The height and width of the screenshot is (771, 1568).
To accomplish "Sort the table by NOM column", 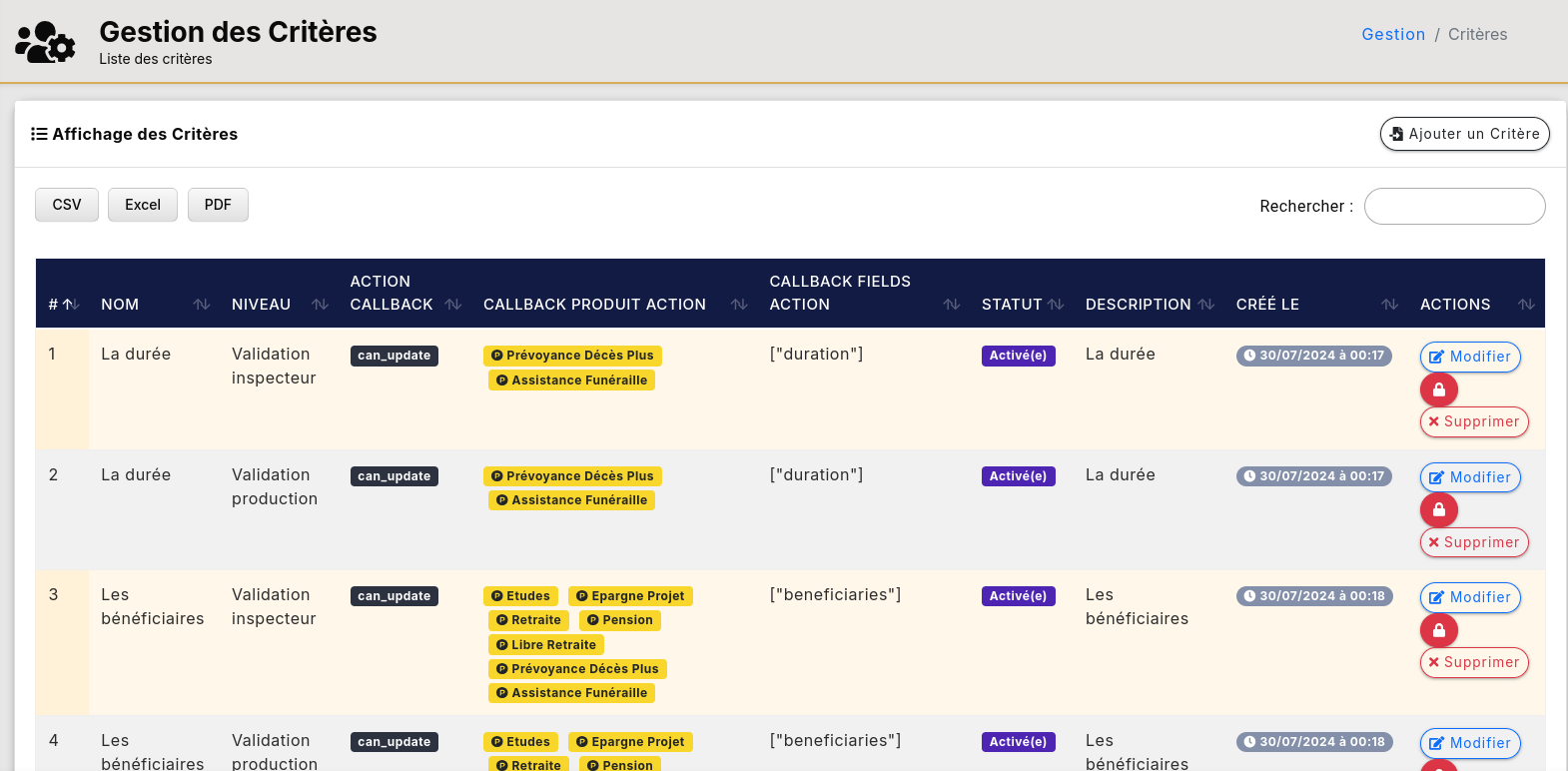I will coord(155,305).
